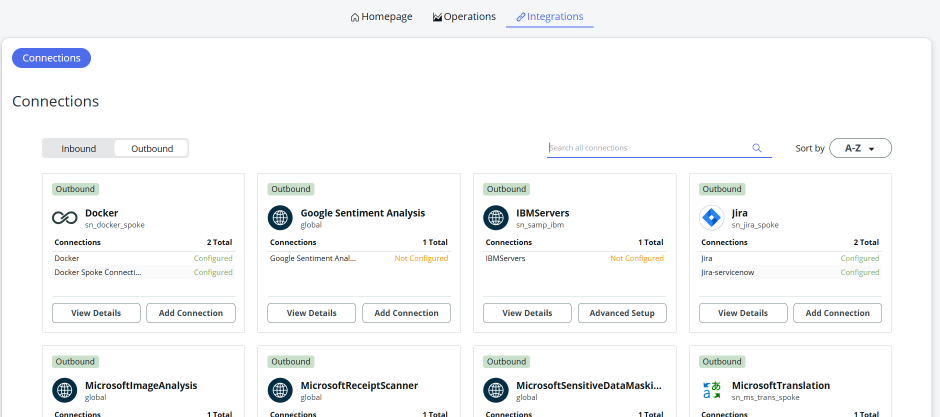This screenshot has height=417, width=940.
Task: Click the MicrosoftTranslation card title
Action: pos(781,385)
